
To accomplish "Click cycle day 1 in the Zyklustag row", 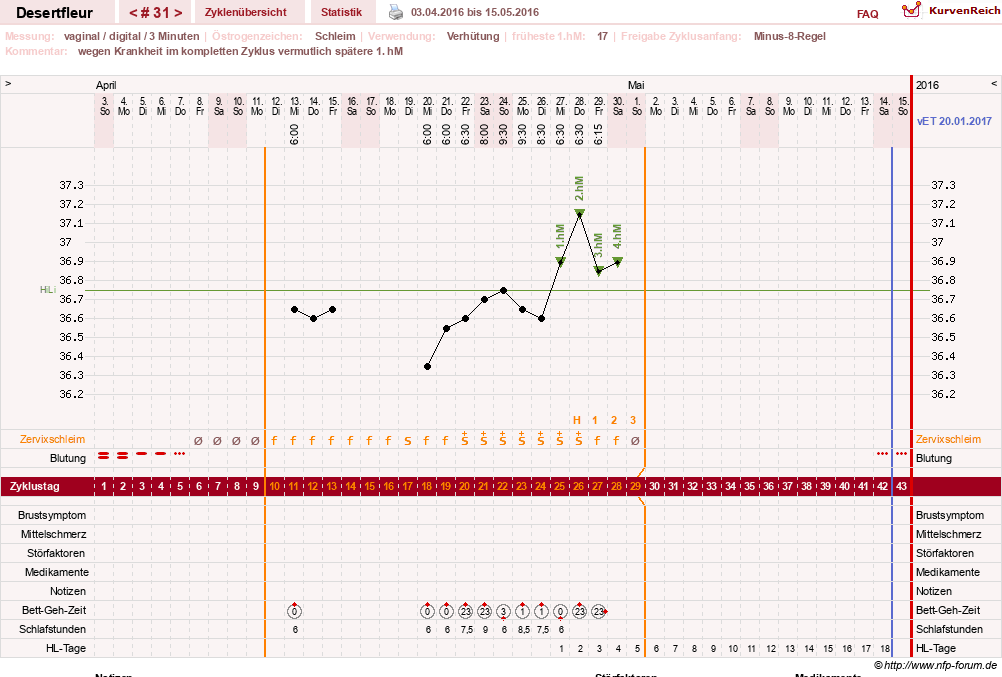I will click(x=104, y=486).
